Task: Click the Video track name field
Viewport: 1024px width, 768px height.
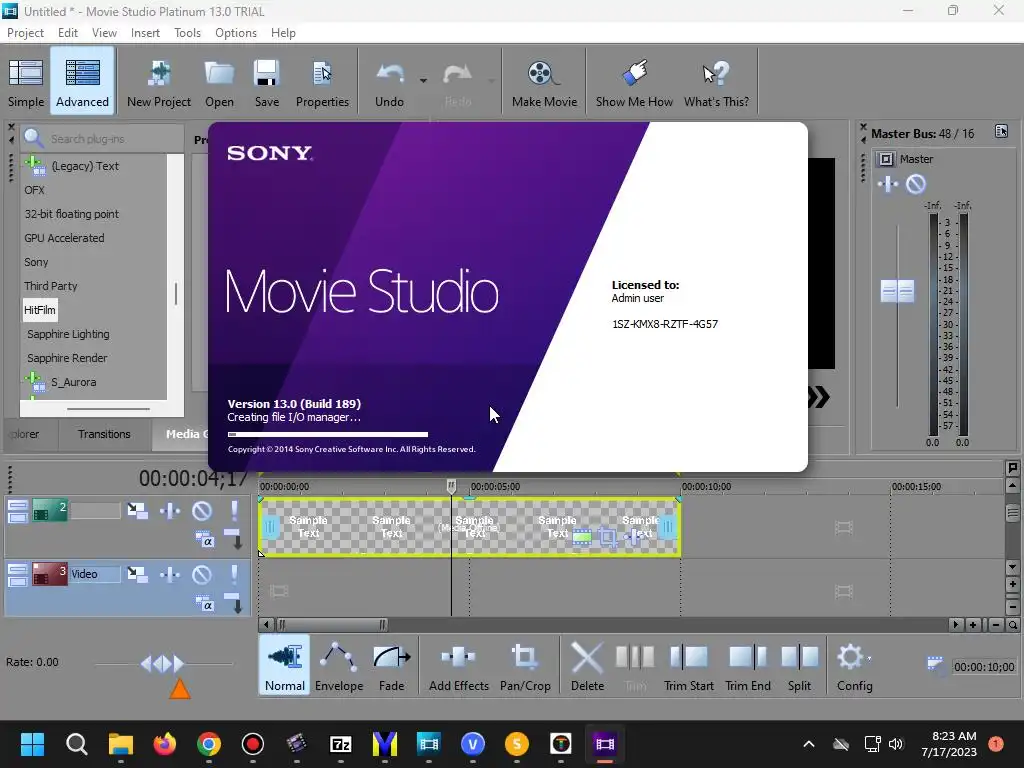Action: pyautogui.click(x=95, y=574)
